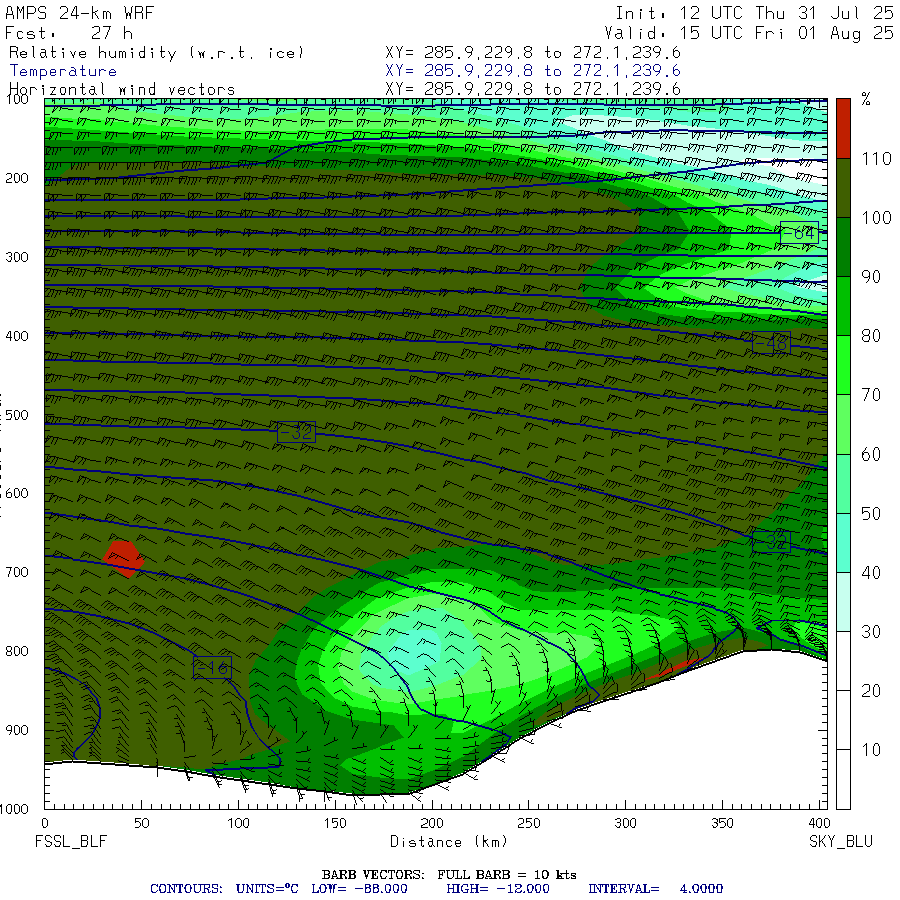Click the '30' colorbar value label
900x900 pixels.
pos(871,631)
